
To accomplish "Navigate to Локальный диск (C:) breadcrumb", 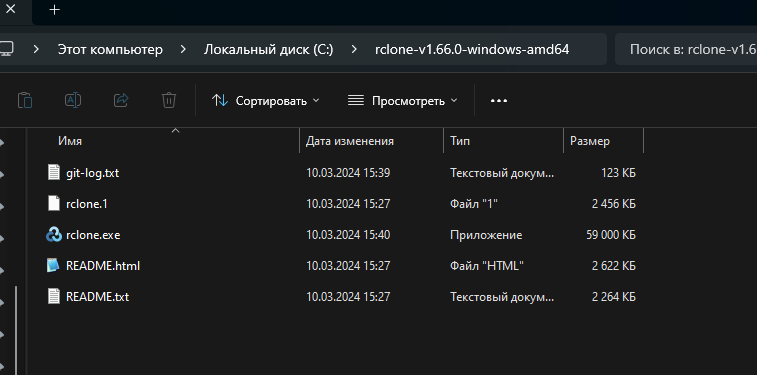I will pyautogui.click(x=268, y=49).
